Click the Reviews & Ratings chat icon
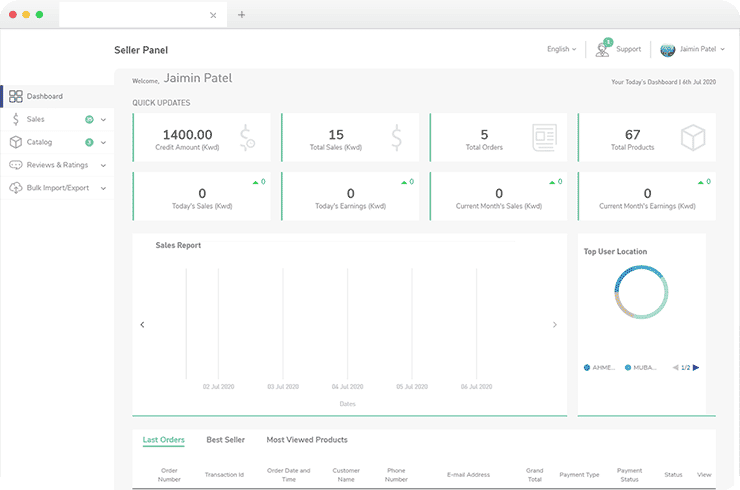This screenshot has height=490, width=740. (x=16, y=165)
